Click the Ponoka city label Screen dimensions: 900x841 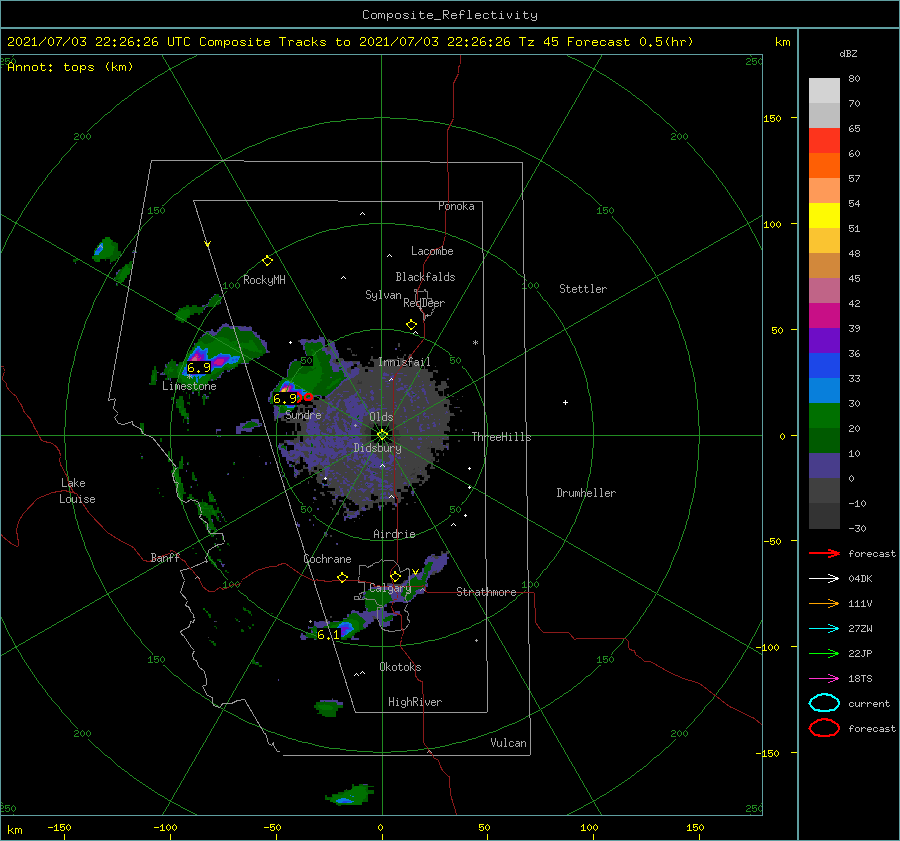coord(456,206)
